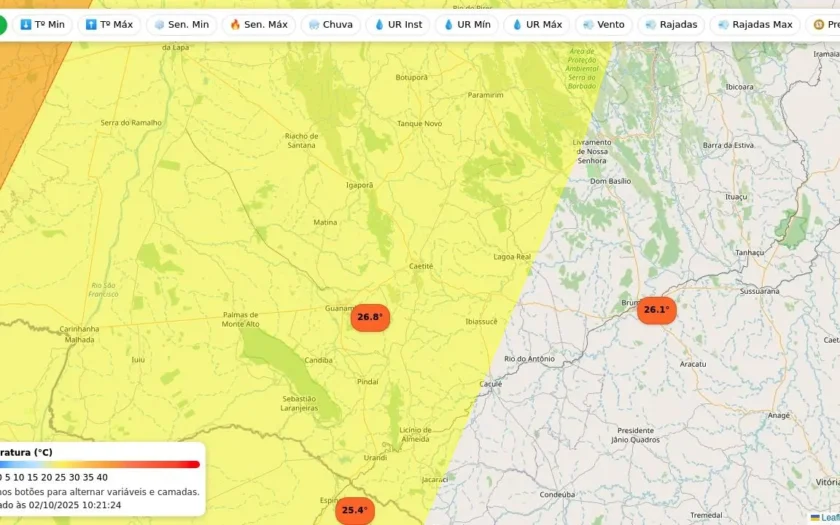The height and width of the screenshot is (525, 840).
Task: Click the Jacaraci town label
Action: 434,479
